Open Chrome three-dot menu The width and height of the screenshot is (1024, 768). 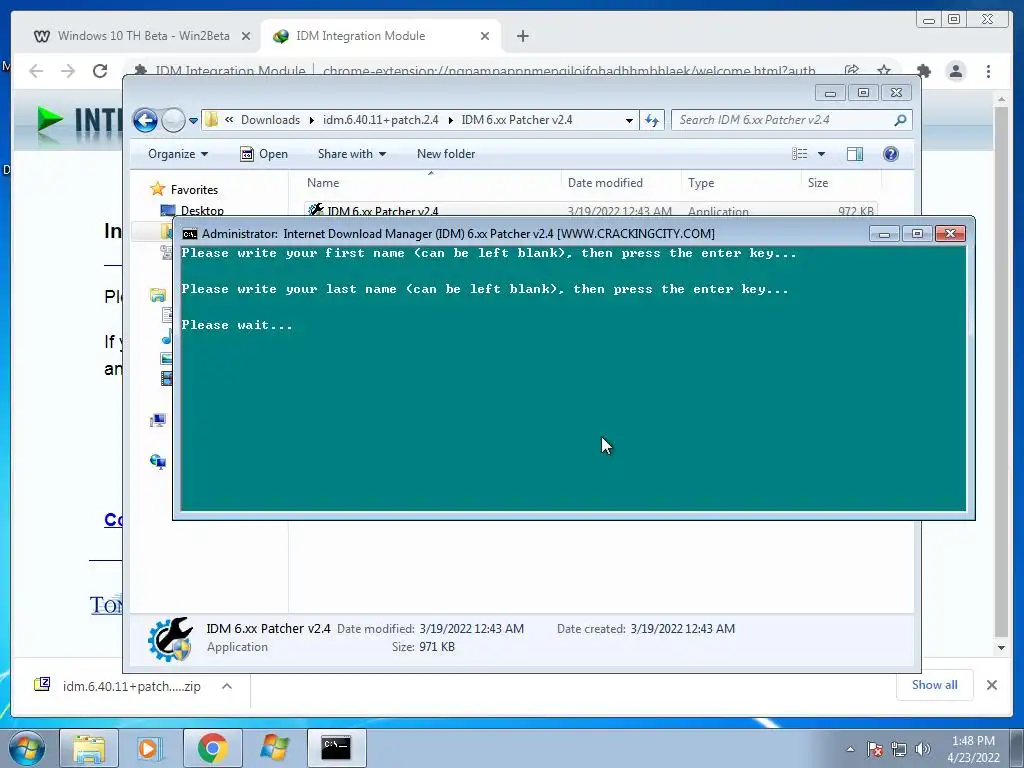[x=988, y=71]
